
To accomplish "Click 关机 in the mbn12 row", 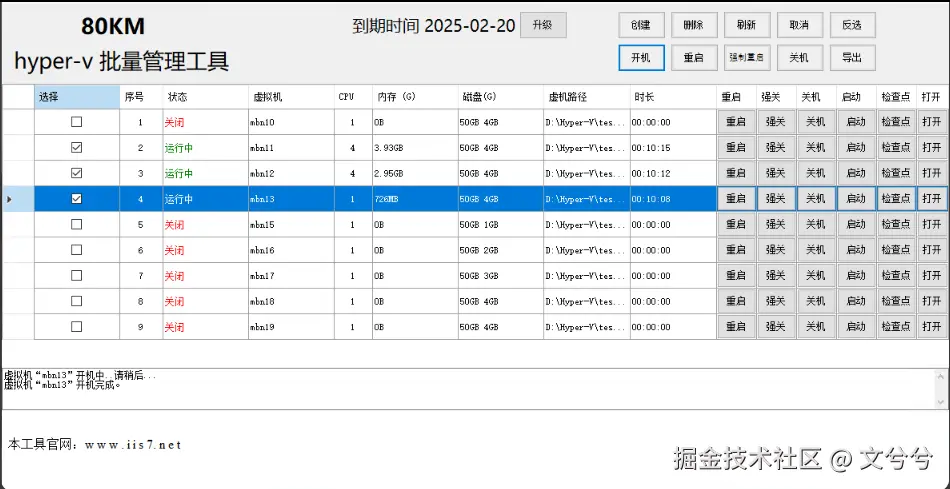I will coord(816,173).
